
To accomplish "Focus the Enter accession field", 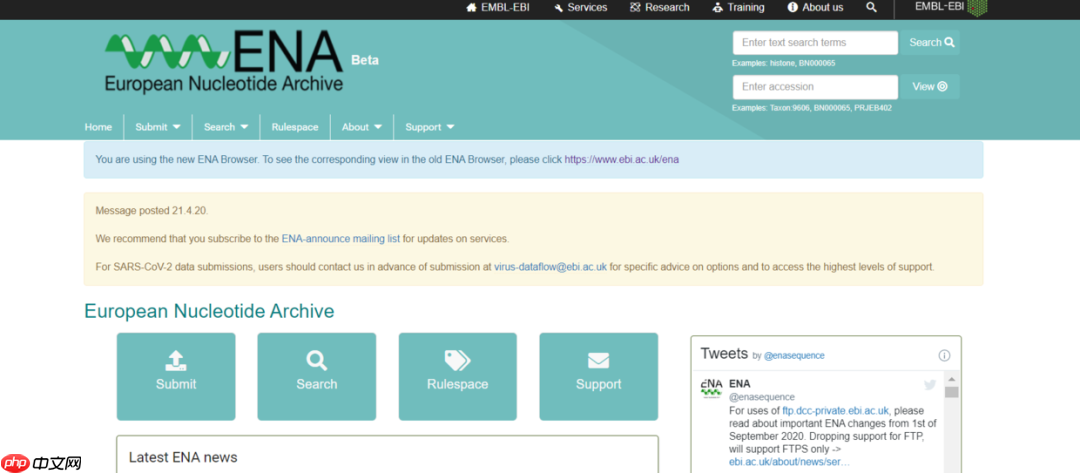I will tap(816, 87).
